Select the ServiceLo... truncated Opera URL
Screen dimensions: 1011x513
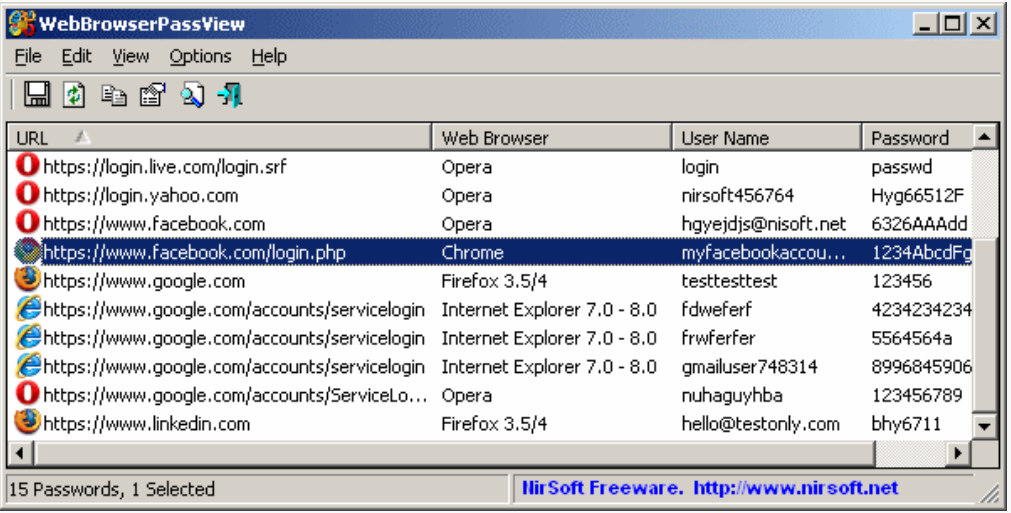(235, 394)
